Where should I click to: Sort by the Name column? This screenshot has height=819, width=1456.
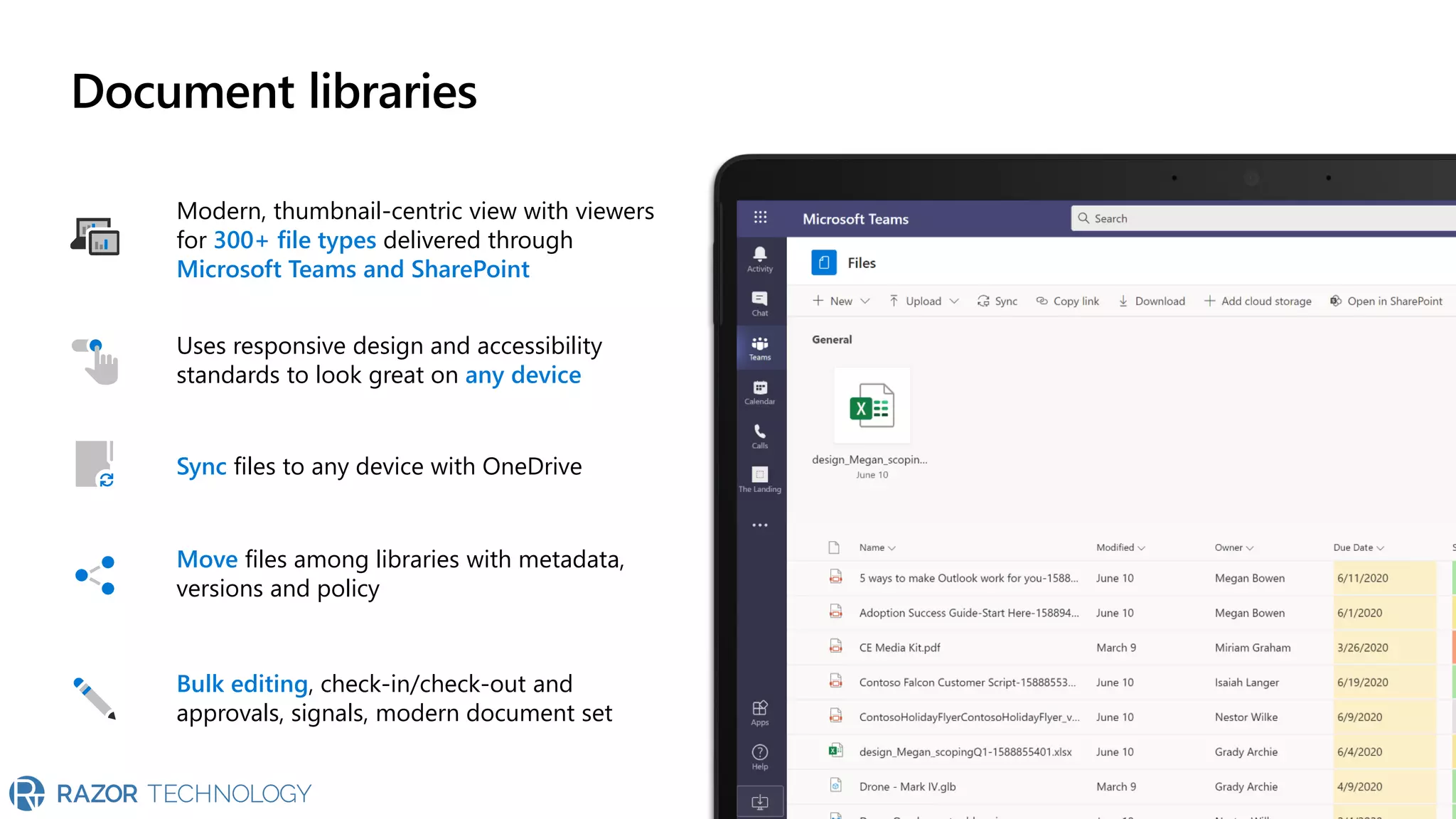pyautogui.click(x=877, y=547)
